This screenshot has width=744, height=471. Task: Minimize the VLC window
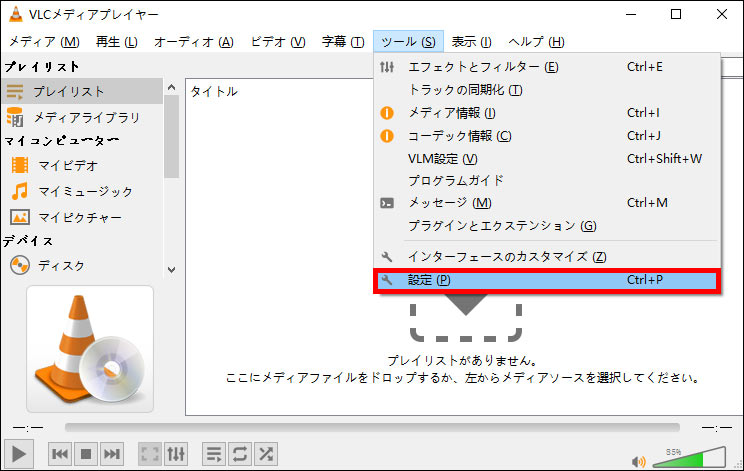631,14
